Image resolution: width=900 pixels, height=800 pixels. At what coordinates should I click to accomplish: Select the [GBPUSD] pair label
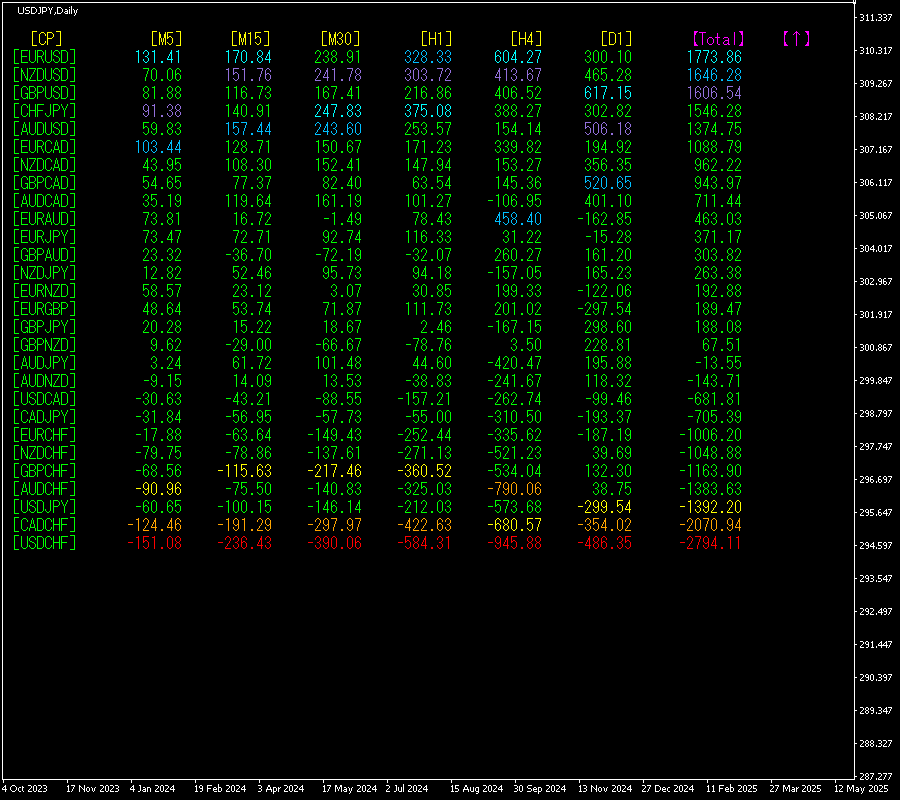44,93
